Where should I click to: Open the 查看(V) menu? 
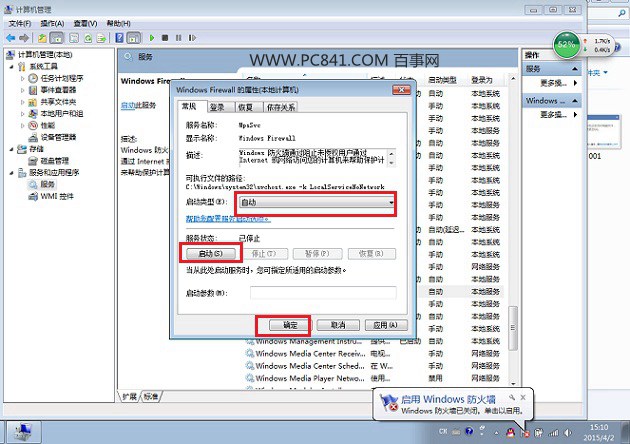(85, 23)
